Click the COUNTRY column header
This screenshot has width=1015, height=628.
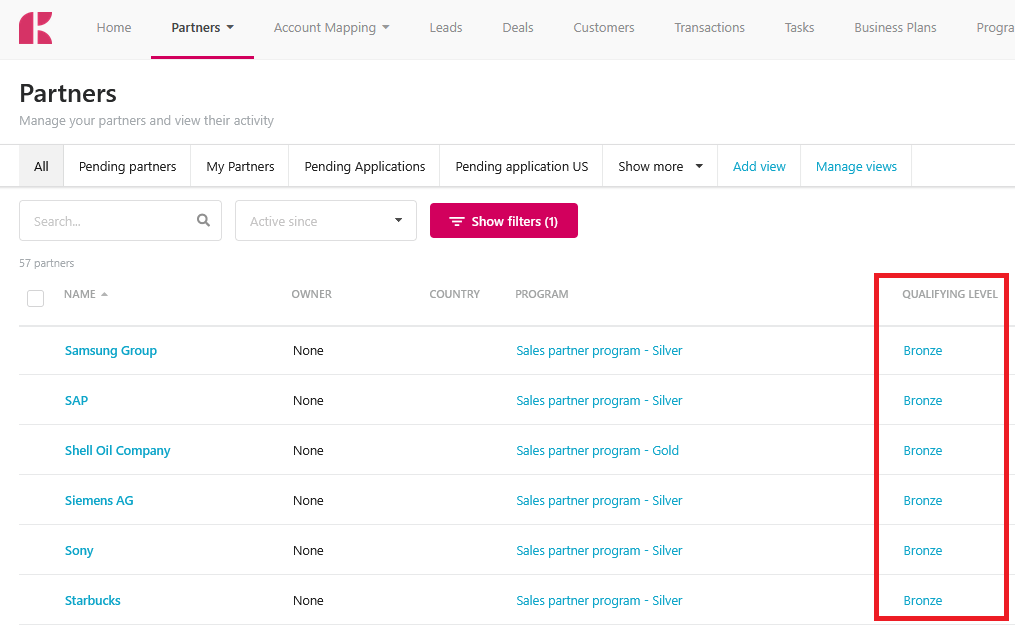pyautogui.click(x=454, y=294)
